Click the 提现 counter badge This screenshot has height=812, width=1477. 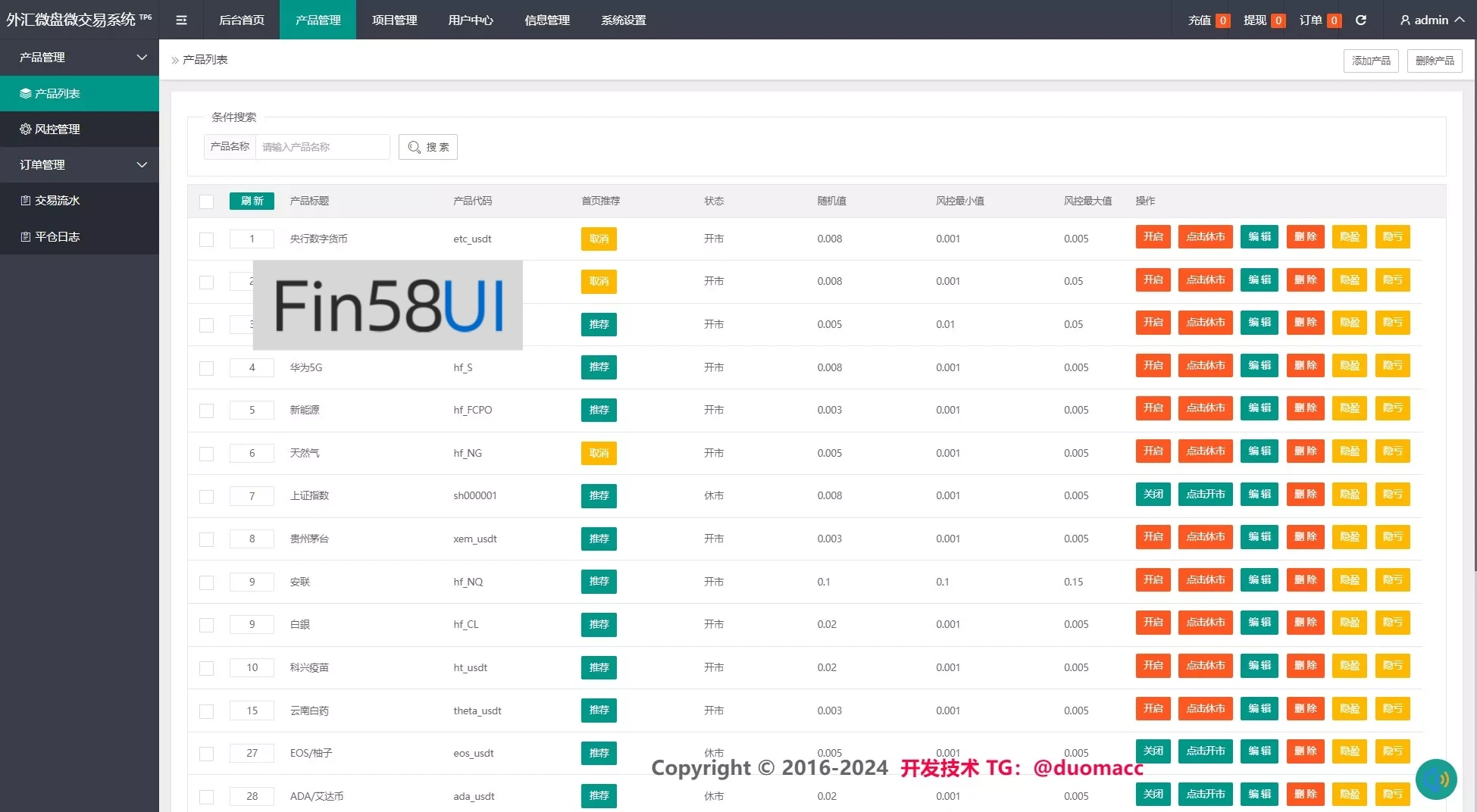(x=1278, y=20)
